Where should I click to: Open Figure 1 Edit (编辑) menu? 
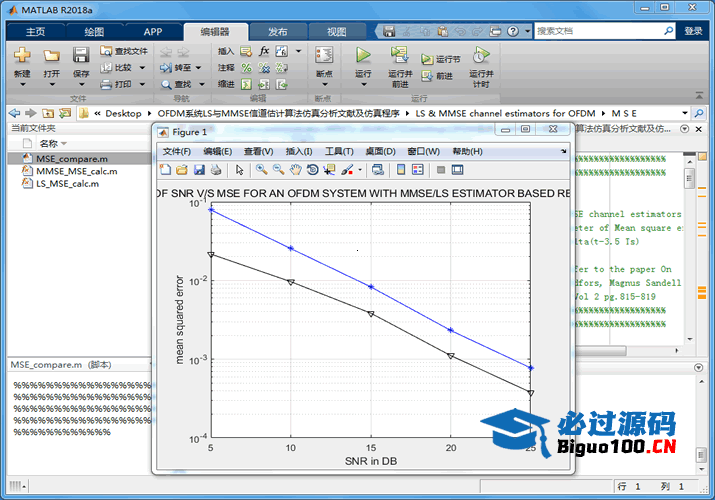pyautogui.click(x=217, y=151)
